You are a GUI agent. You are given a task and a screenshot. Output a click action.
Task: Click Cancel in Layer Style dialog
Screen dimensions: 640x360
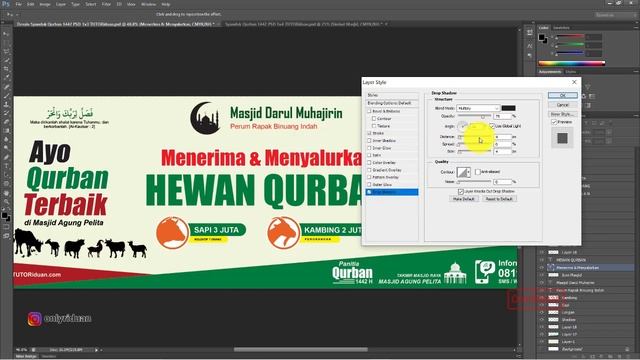click(562, 105)
